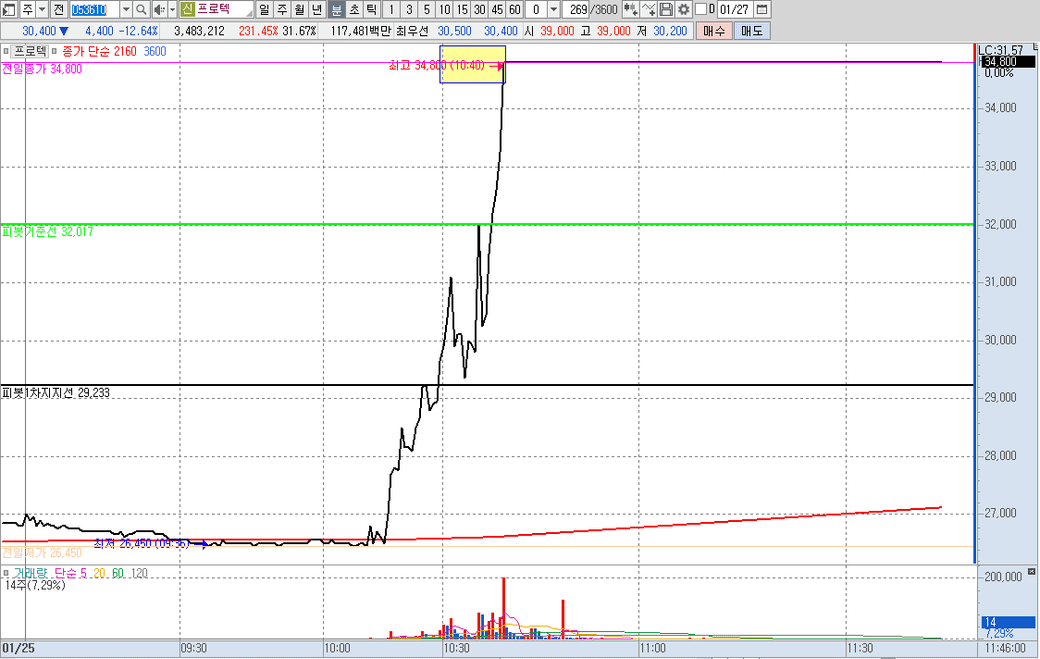Click the stock search magnifier icon

[x=142, y=9]
